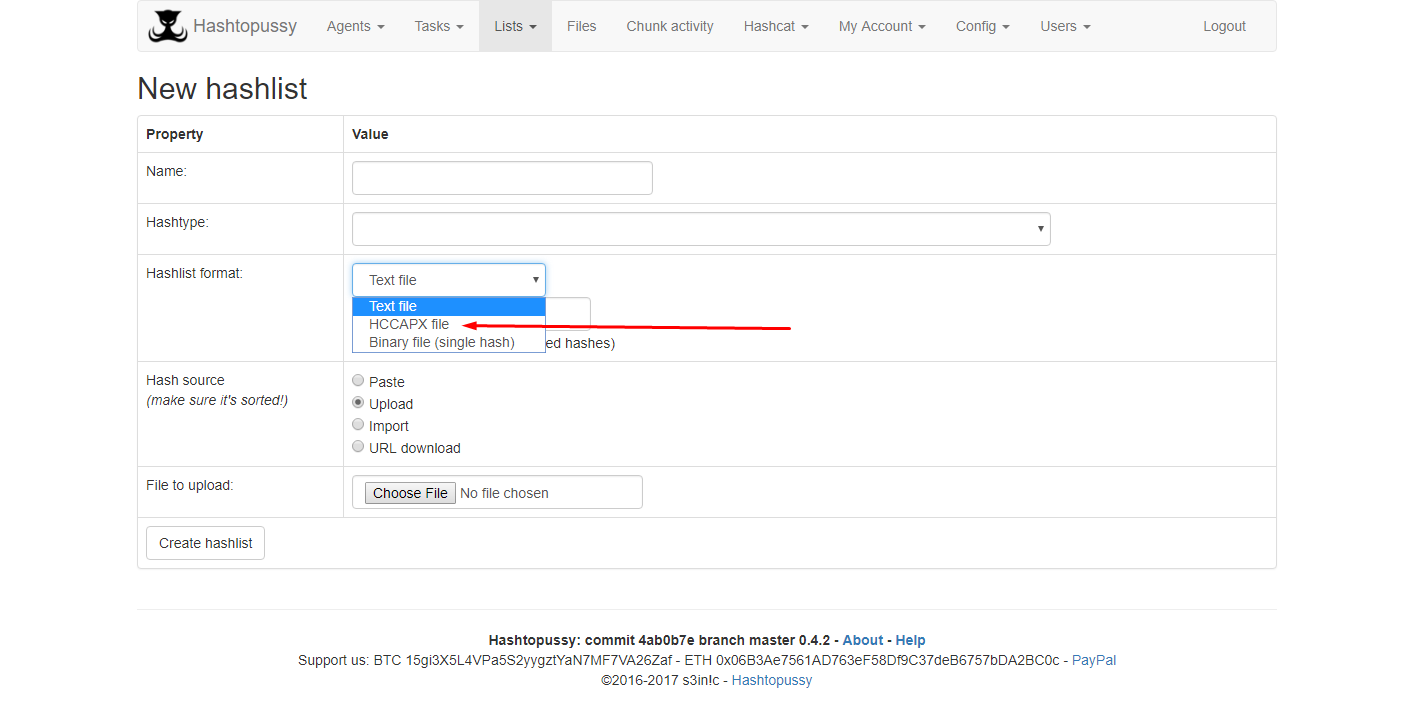Click the Name input field
The height and width of the screenshot is (723, 1422).
click(x=501, y=177)
